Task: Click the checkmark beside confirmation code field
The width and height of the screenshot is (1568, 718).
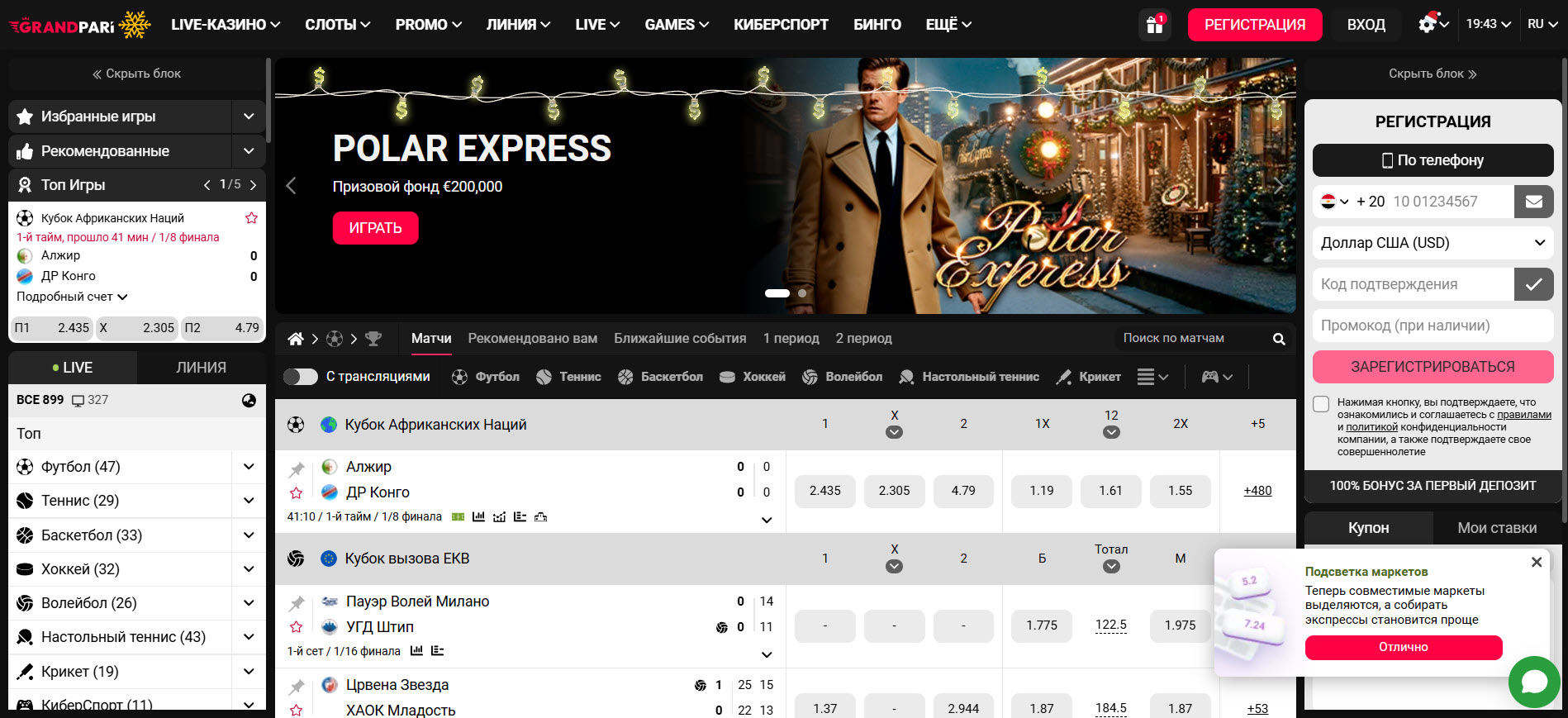Action: pyautogui.click(x=1534, y=284)
